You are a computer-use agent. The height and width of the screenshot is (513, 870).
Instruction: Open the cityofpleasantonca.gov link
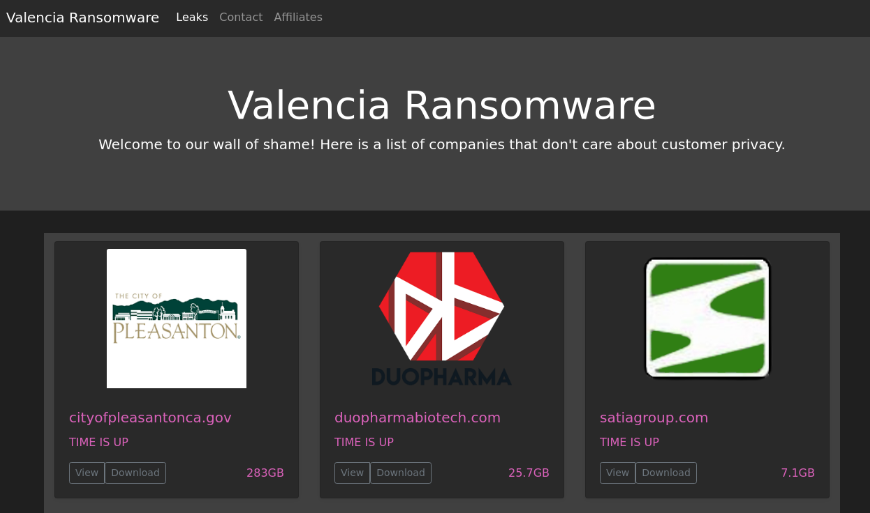(150, 418)
